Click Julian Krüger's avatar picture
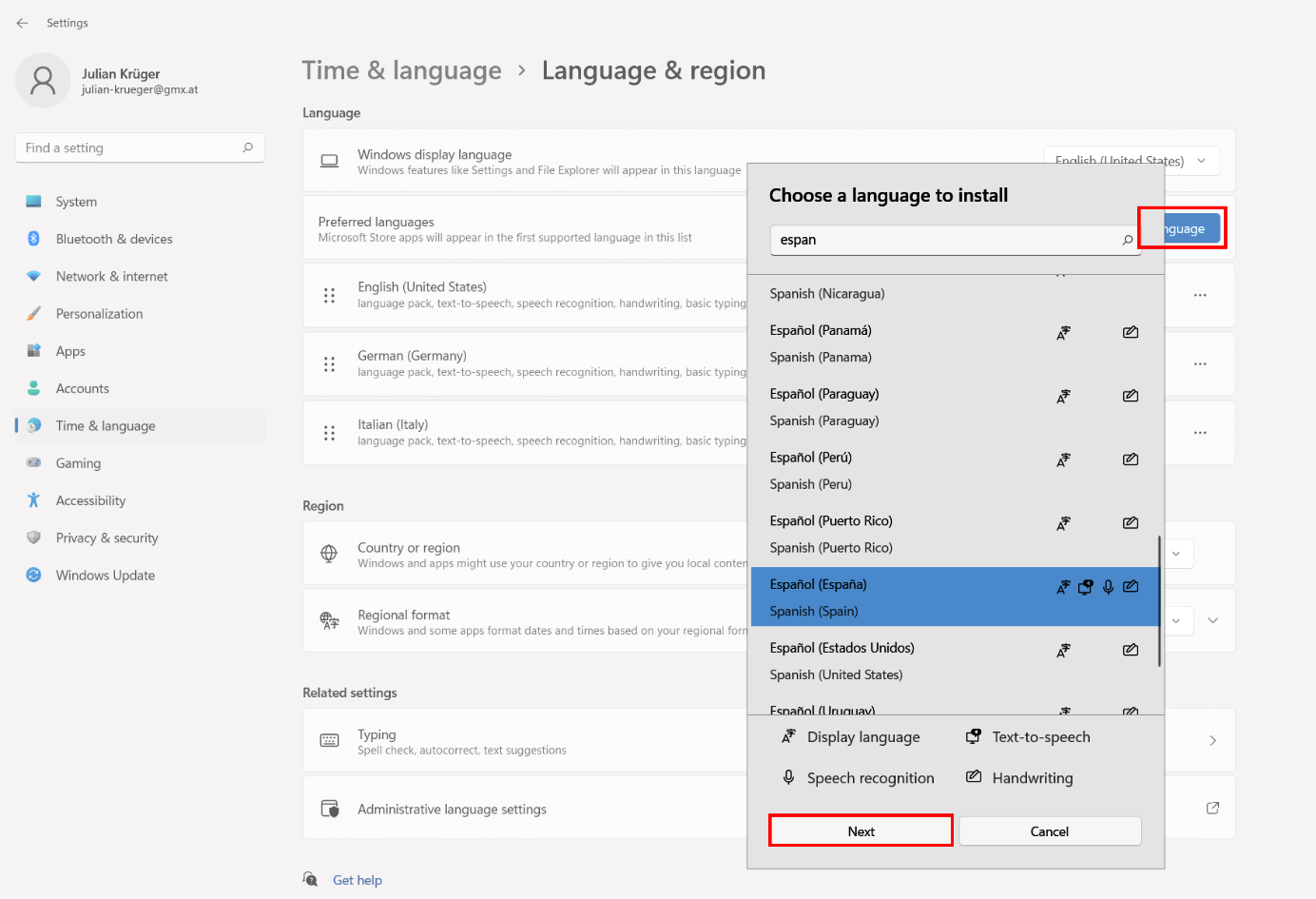 pos(43,81)
